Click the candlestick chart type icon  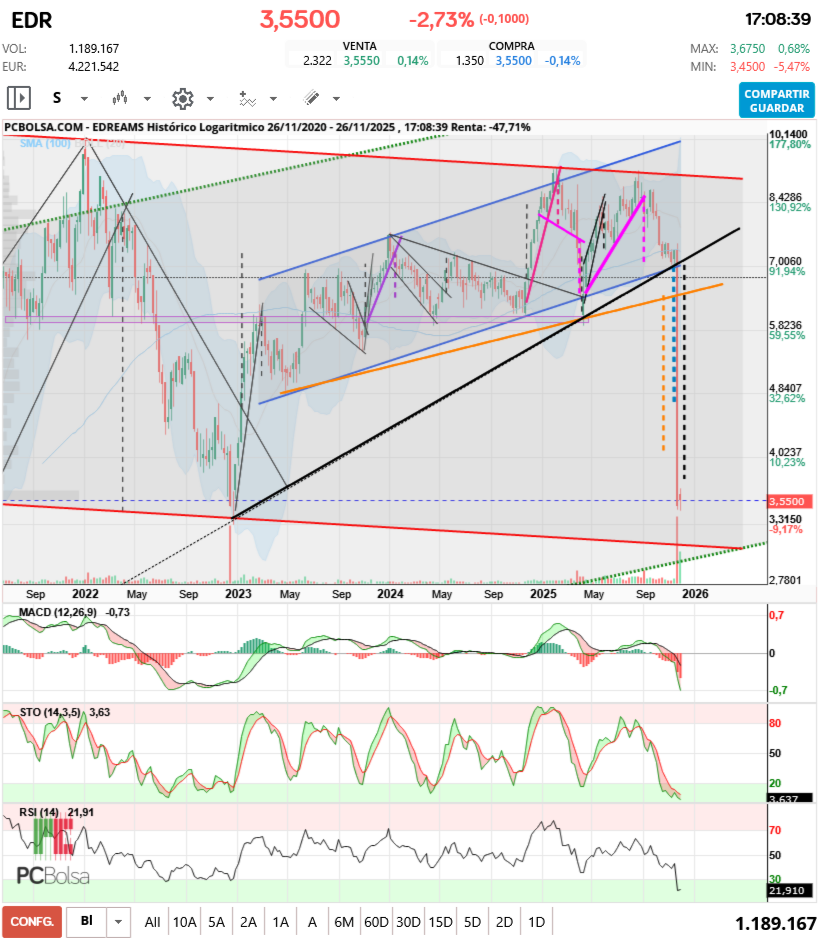coord(121,98)
